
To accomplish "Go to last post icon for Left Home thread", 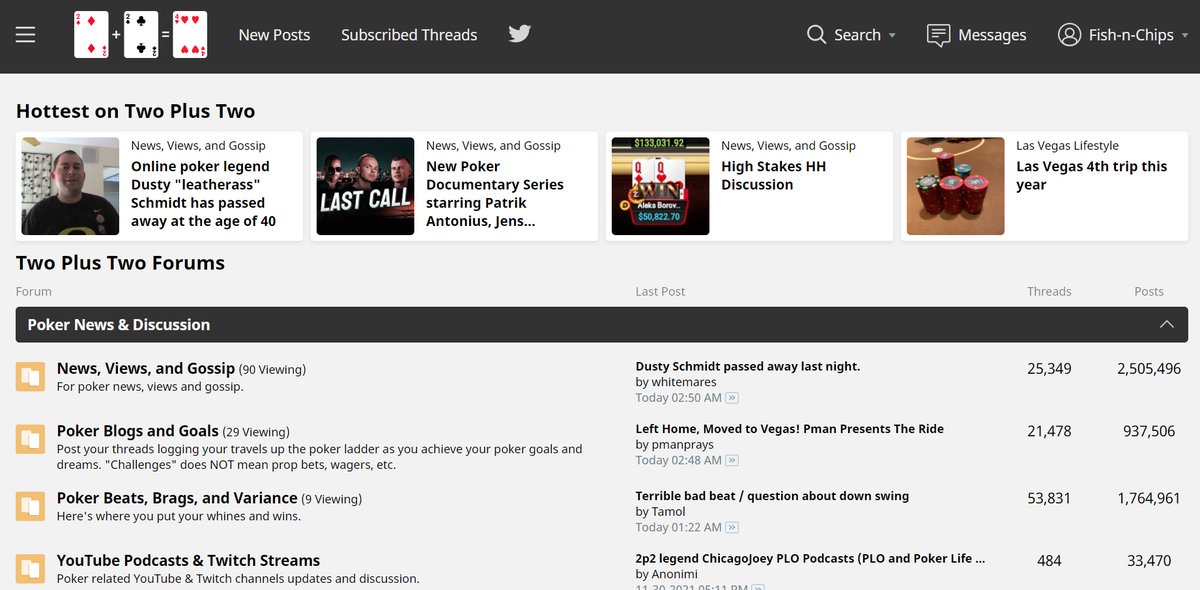I will click(732, 461).
